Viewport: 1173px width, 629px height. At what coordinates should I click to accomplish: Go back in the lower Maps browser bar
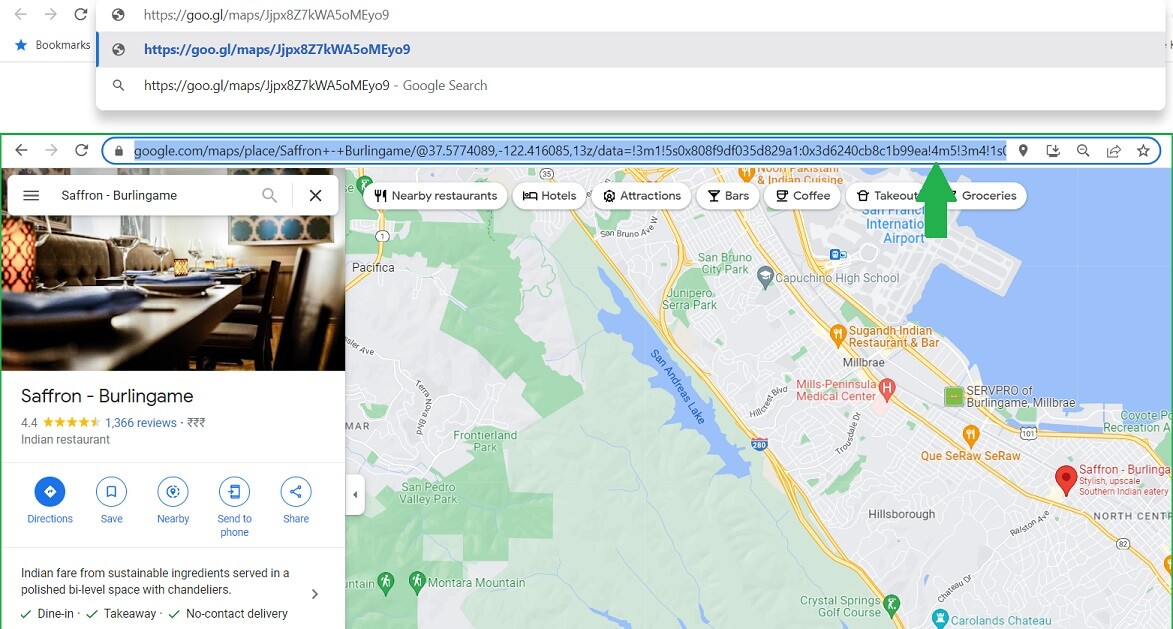(x=21, y=150)
